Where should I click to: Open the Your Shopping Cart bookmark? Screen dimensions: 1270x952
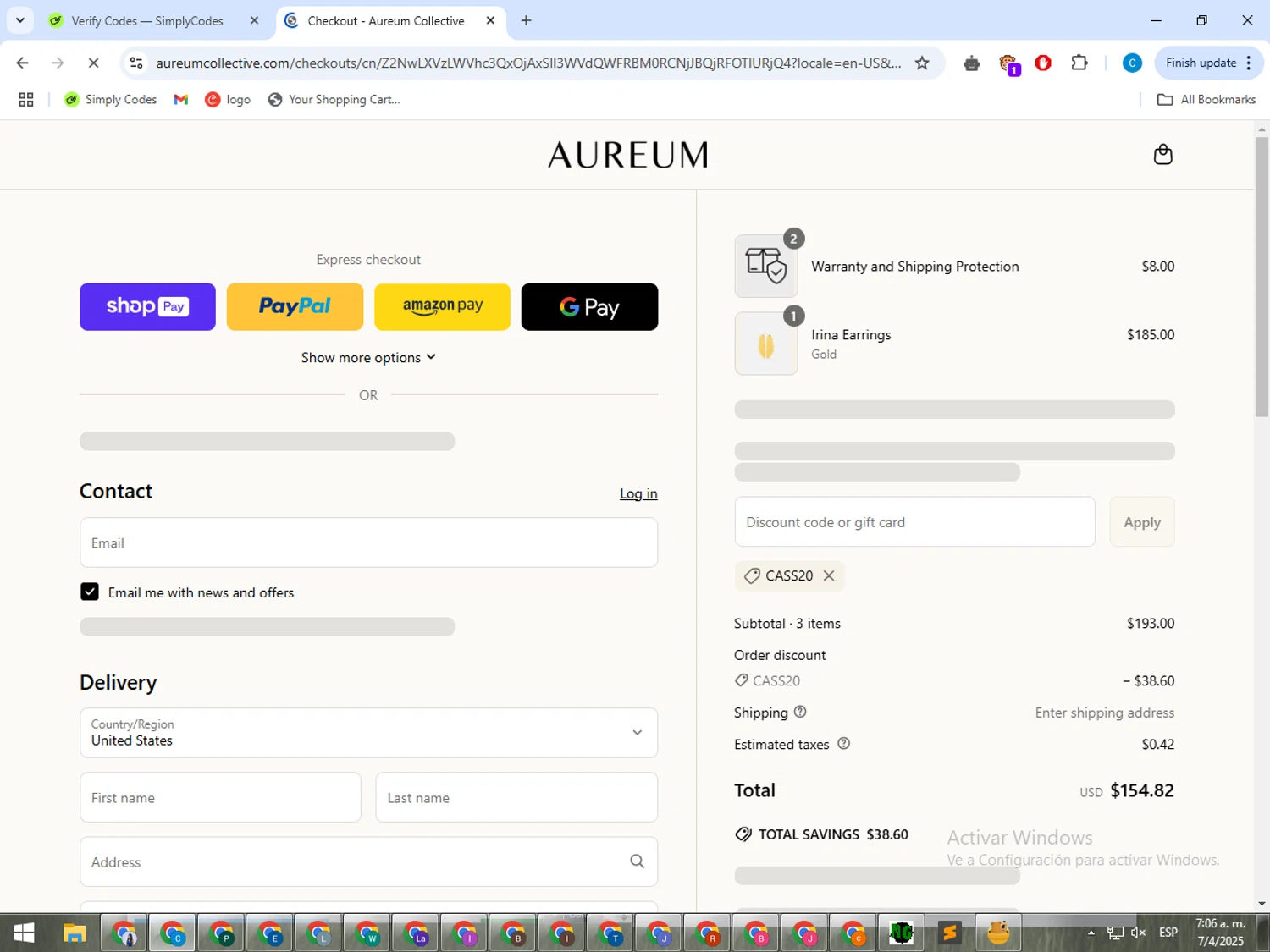[x=334, y=100]
